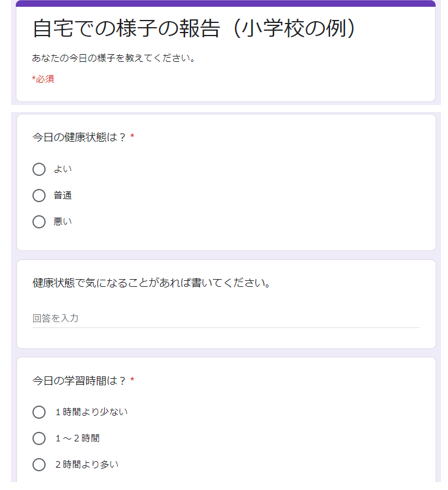Click the よい option label text
The width and height of the screenshot is (448, 490).
[63, 169]
